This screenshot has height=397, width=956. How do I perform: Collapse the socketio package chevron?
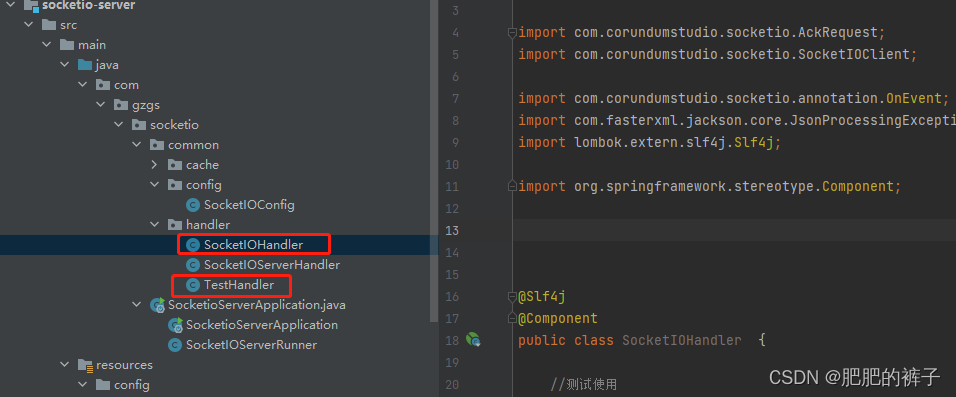pos(119,125)
